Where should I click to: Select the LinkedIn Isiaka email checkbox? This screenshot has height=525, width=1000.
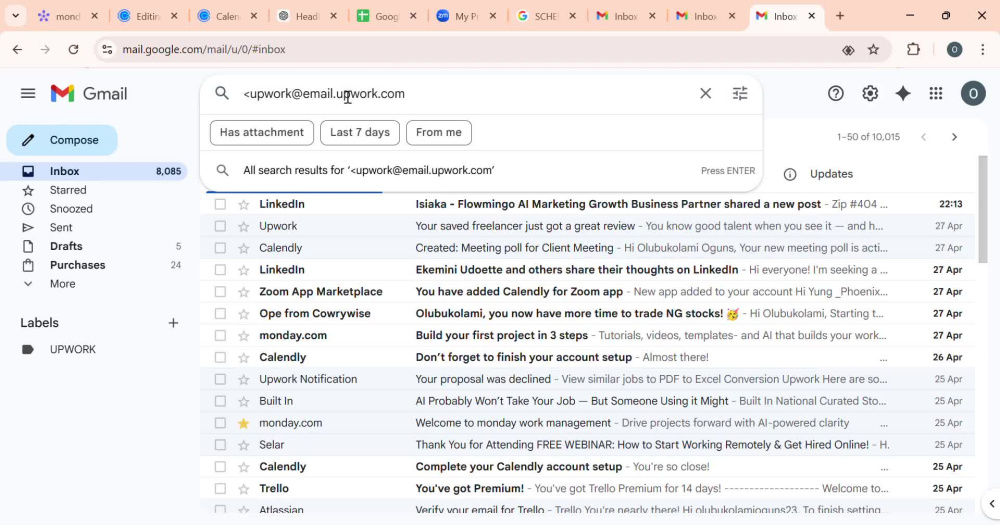(220, 204)
